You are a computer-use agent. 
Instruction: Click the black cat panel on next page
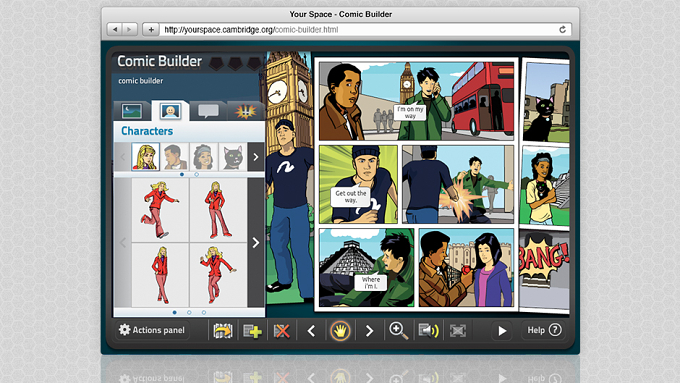click(x=546, y=102)
